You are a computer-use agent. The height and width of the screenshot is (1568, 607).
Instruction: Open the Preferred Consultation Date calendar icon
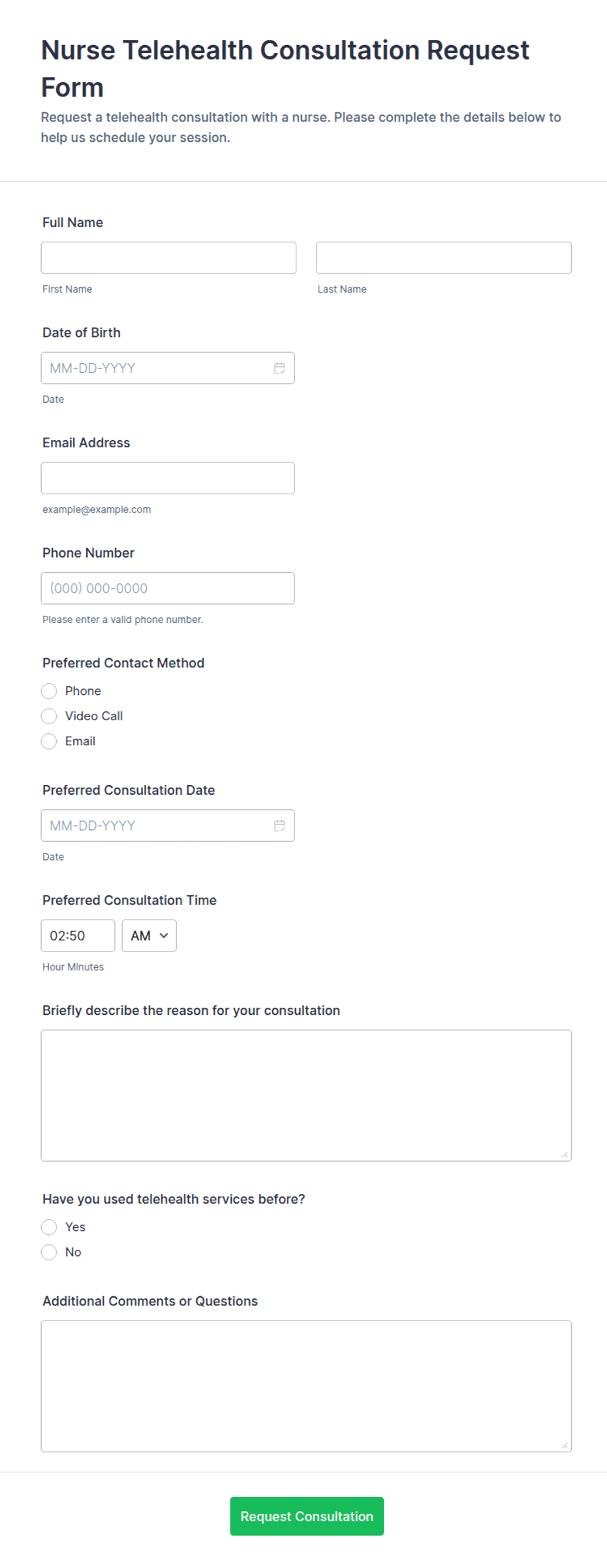coord(279,826)
